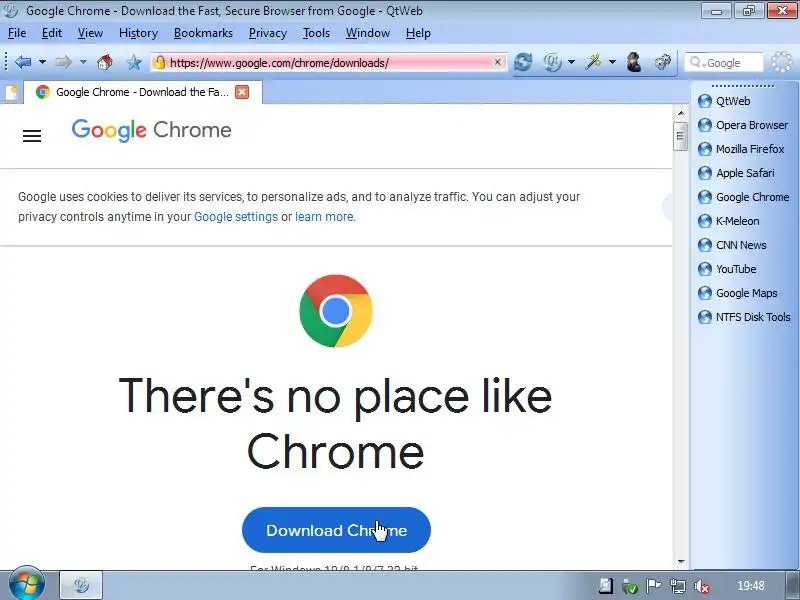The width and height of the screenshot is (800, 600).
Task: Click the grey forward arrow
Action: (x=63, y=62)
